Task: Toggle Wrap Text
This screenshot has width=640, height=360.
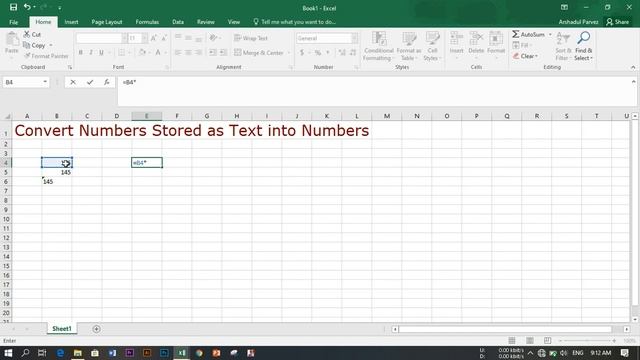Action: [251, 38]
